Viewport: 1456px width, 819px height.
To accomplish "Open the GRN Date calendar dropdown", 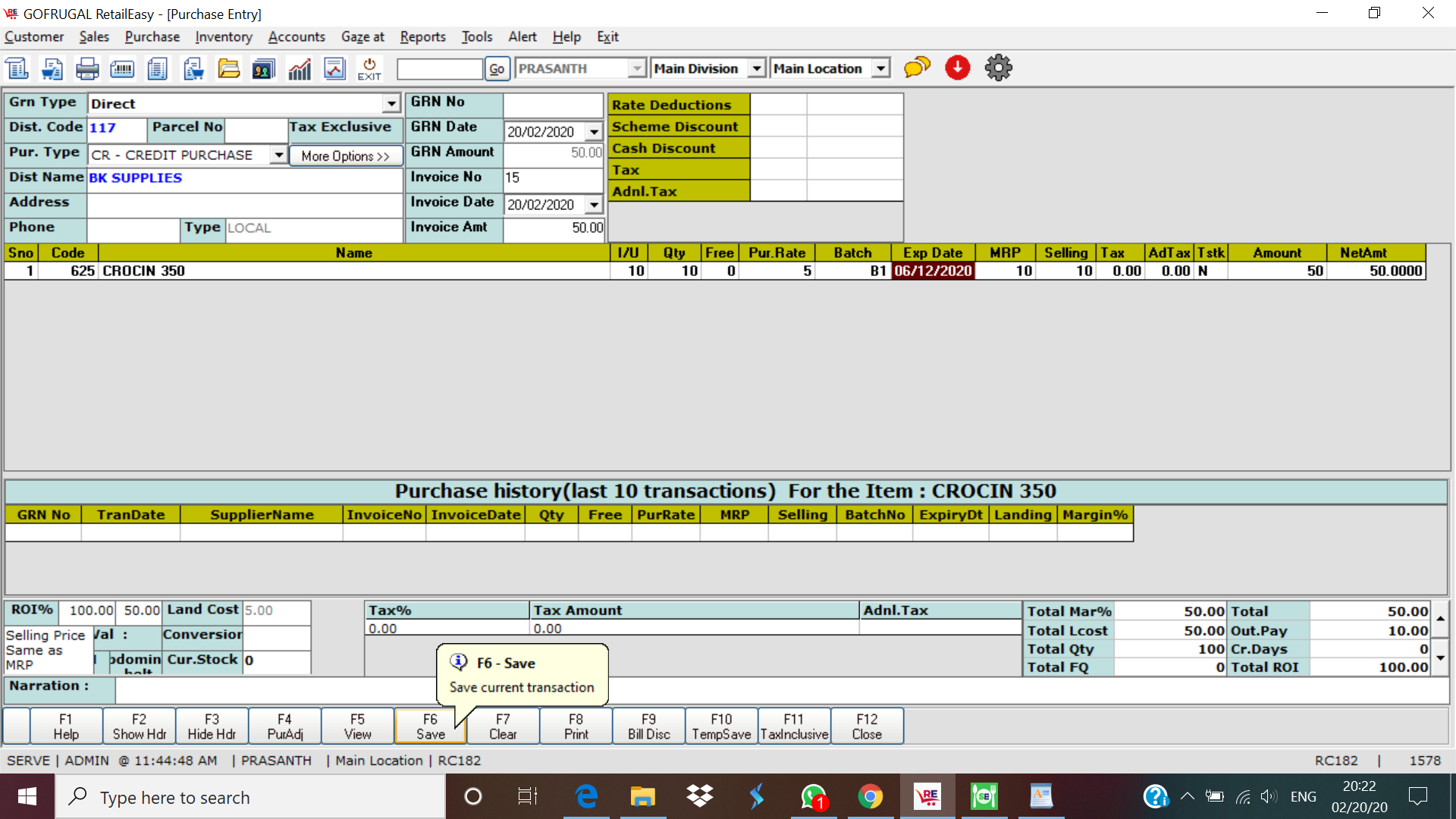I will pos(594,132).
